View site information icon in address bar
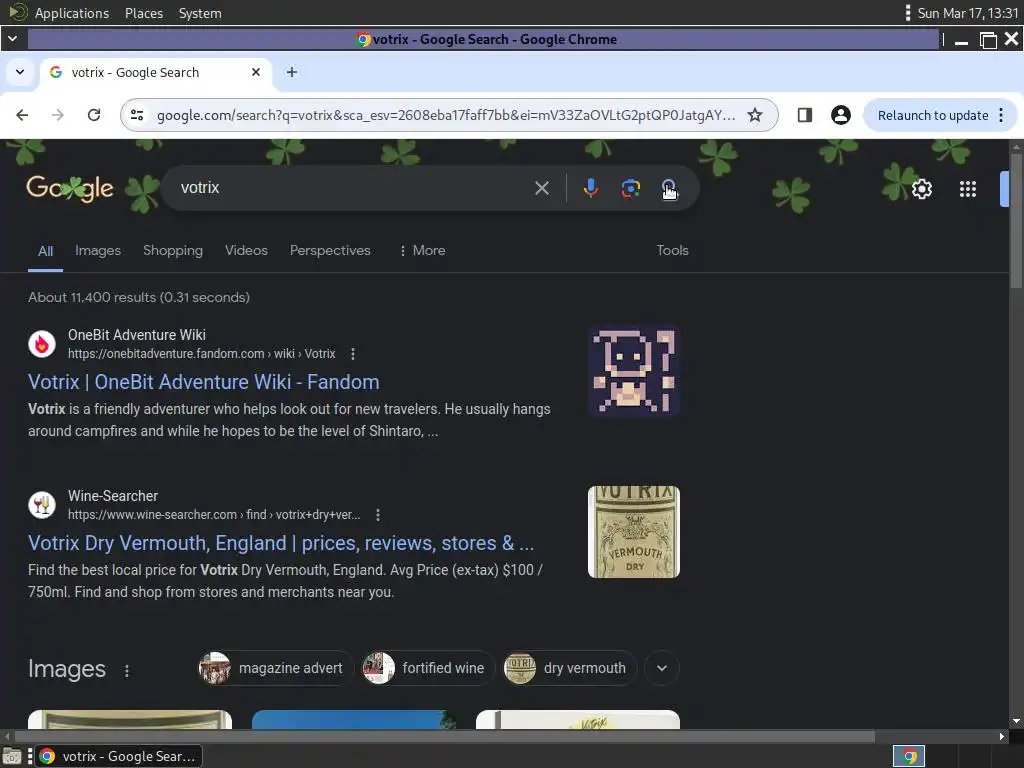 click(137, 116)
